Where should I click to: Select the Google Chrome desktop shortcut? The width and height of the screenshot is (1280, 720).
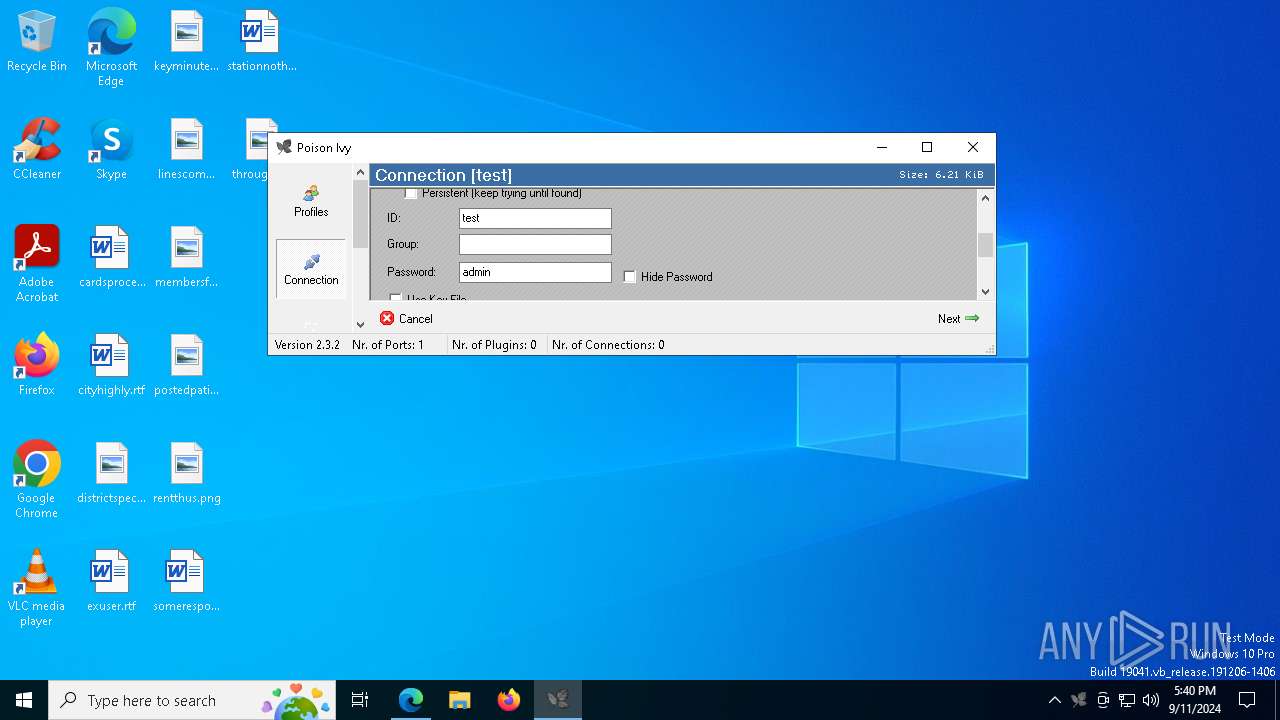click(37, 480)
